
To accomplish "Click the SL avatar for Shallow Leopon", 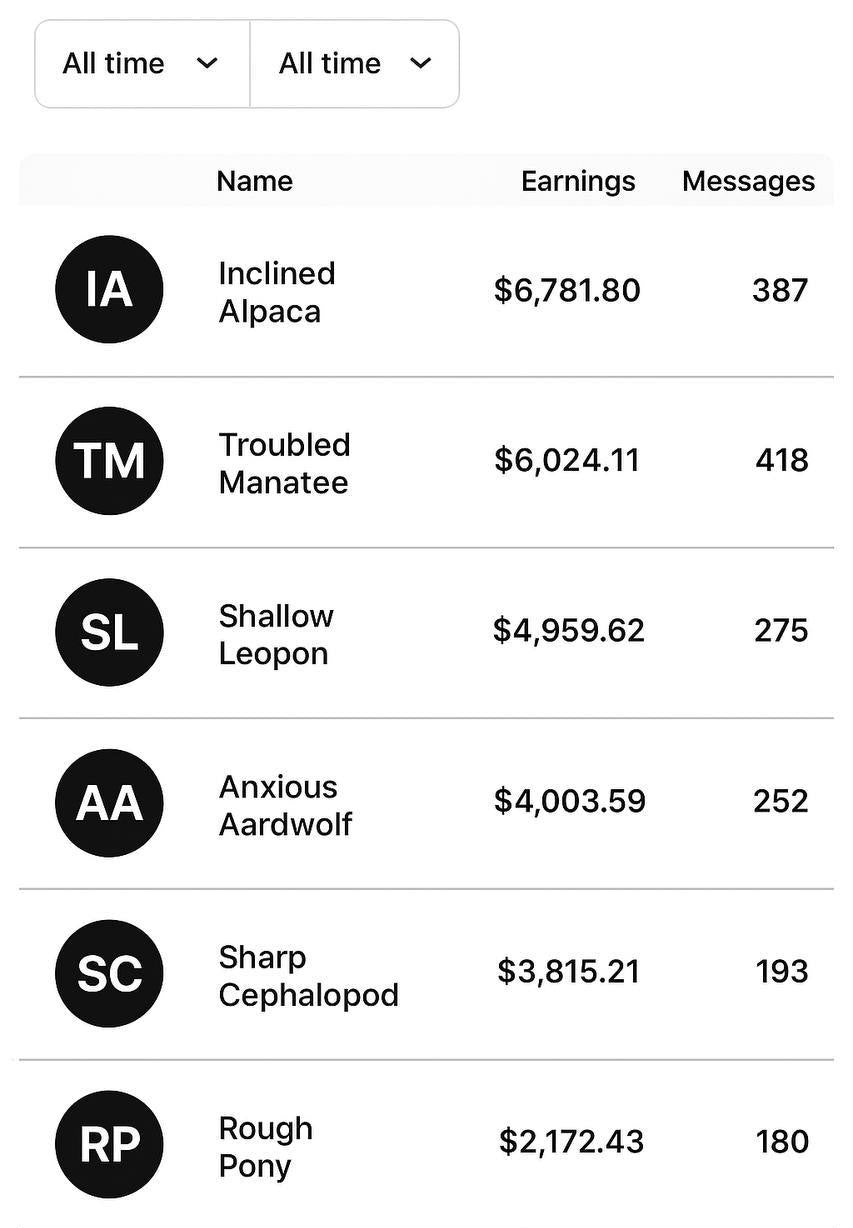I will 109,632.
